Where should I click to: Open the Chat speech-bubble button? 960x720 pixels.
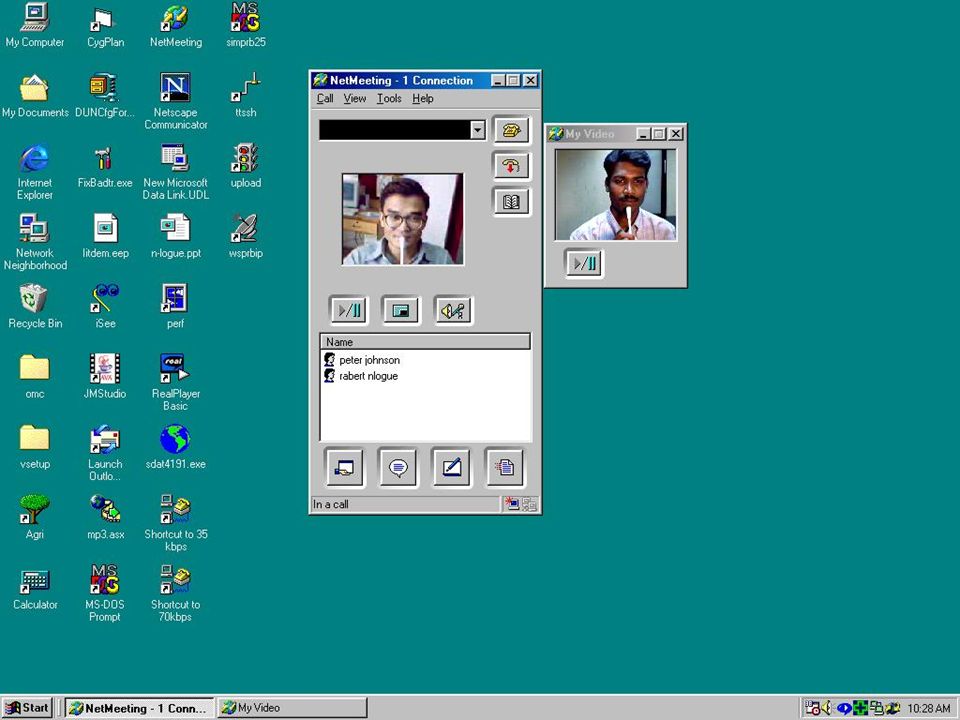click(x=398, y=468)
